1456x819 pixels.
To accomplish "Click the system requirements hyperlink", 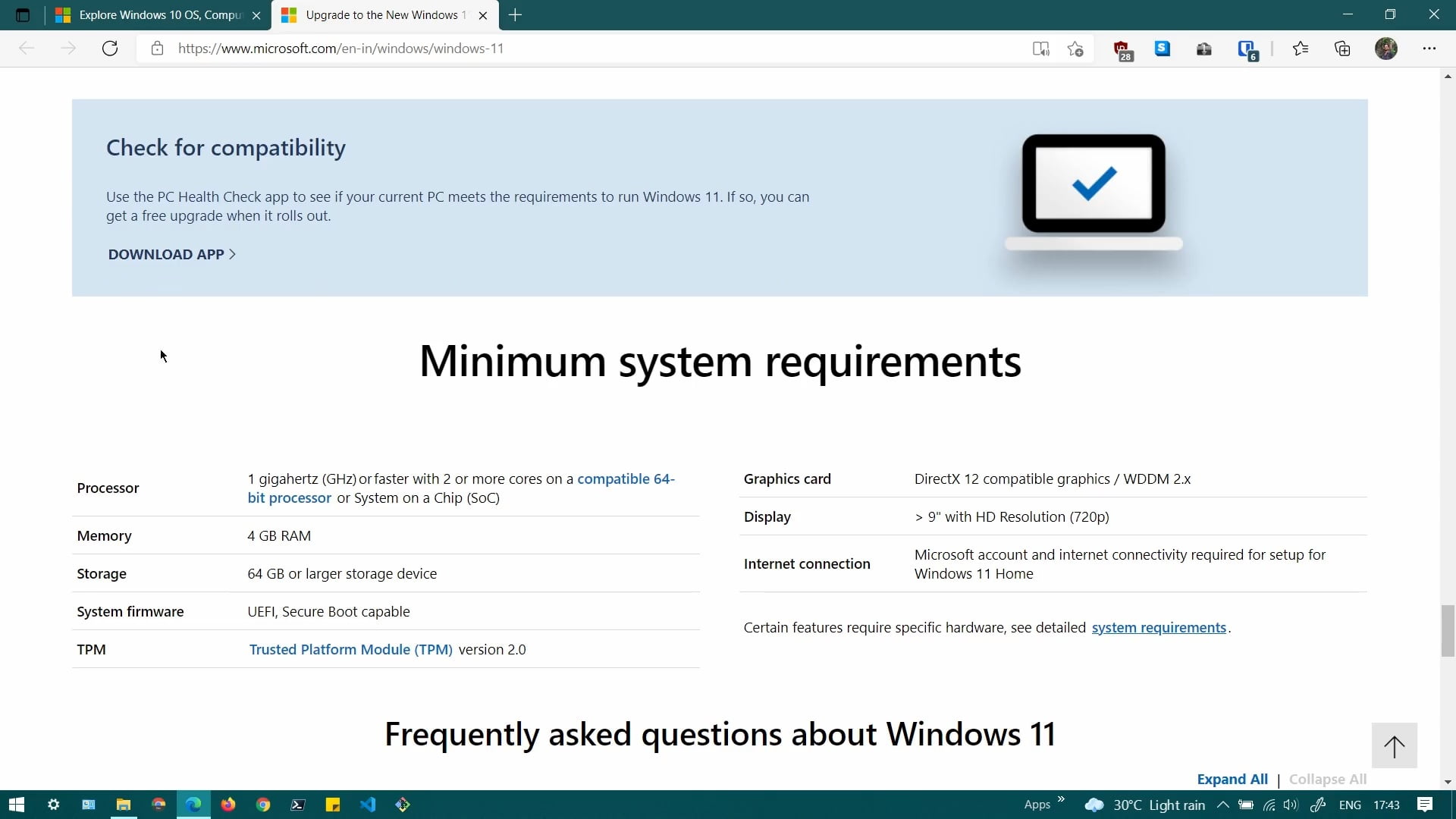I will point(1158,627).
